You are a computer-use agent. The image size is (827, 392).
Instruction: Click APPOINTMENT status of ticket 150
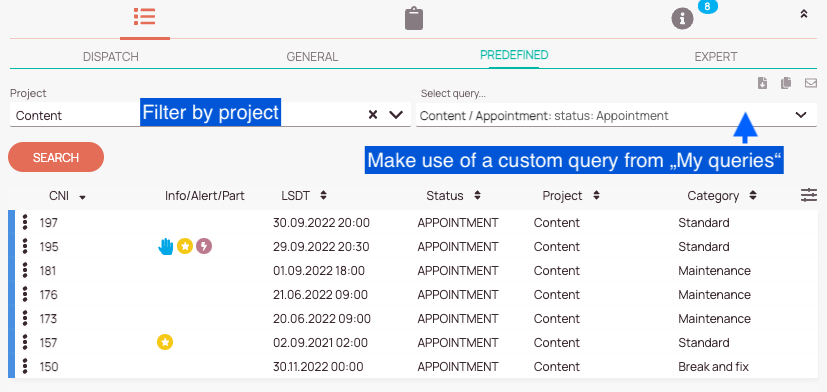pos(458,367)
